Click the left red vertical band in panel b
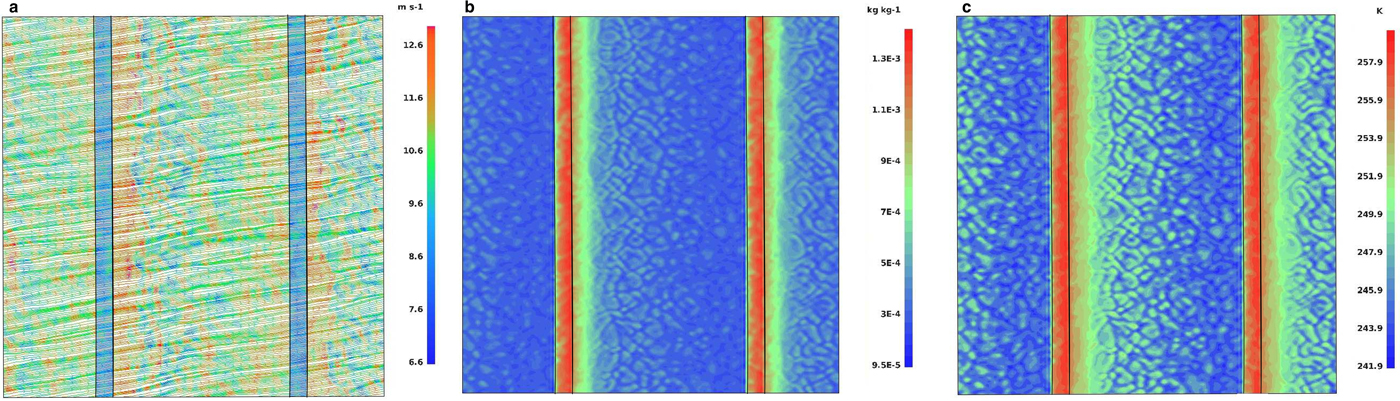This screenshot has width=1400, height=401. click(565, 205)
